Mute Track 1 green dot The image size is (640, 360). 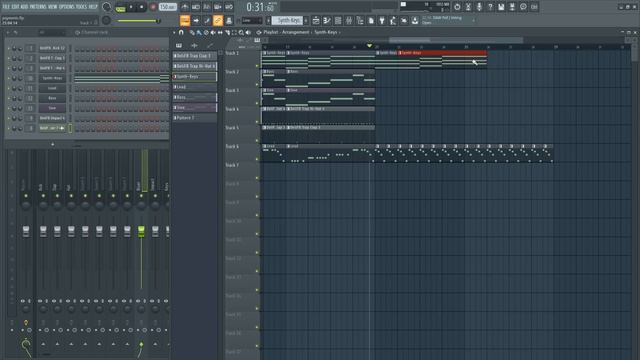click(x=257, y=65)
